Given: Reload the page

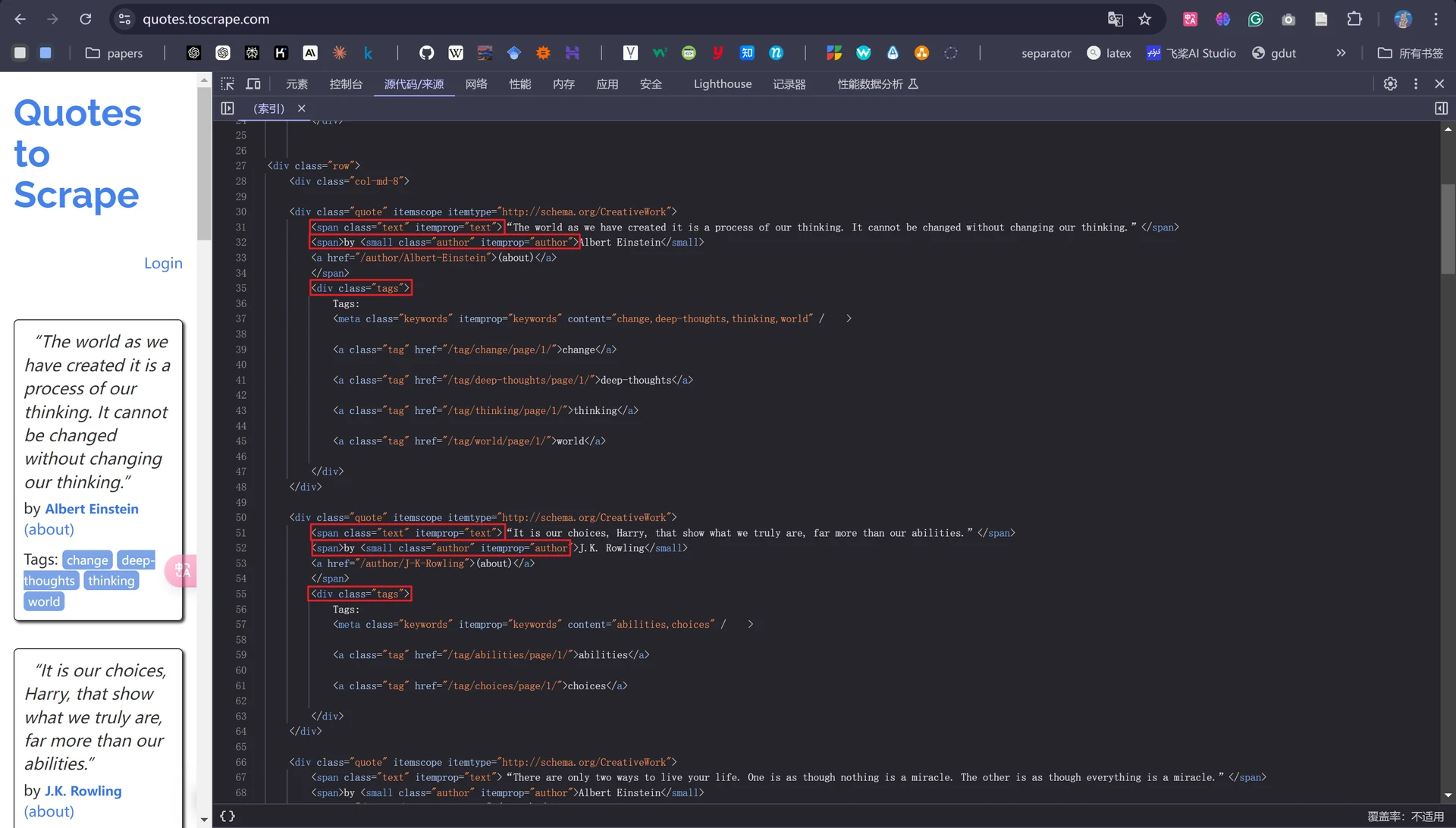Looking at the screenshot, I should [86, 19].
